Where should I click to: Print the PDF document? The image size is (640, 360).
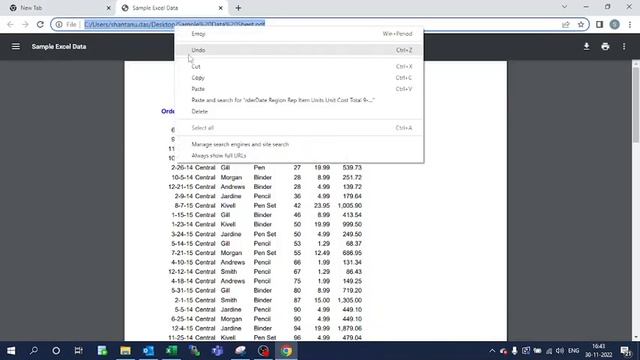pyautogui.click(x=605, y=47)
